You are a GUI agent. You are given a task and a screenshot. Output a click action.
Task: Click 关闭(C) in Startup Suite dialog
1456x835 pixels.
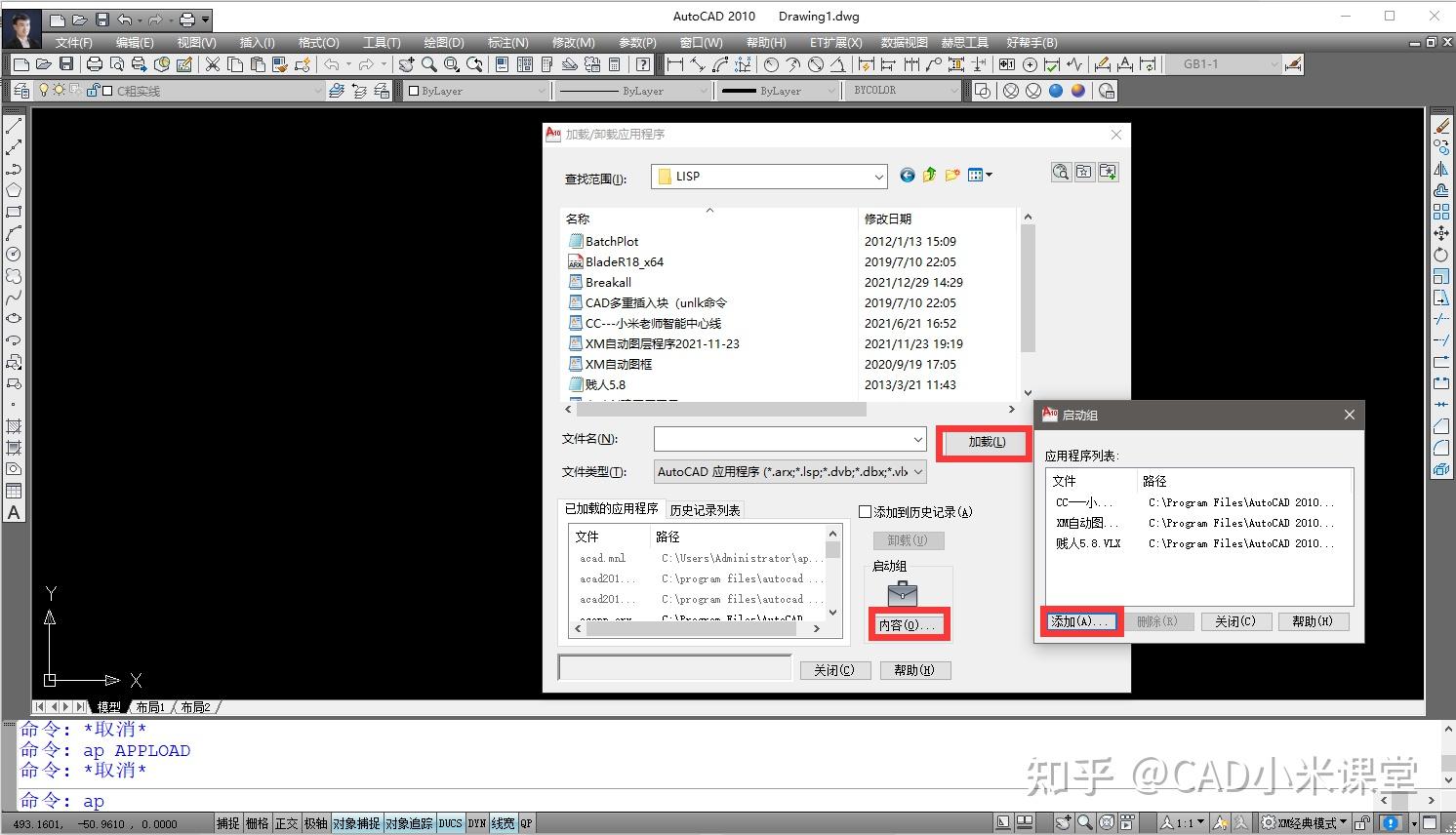point(1235,621)
